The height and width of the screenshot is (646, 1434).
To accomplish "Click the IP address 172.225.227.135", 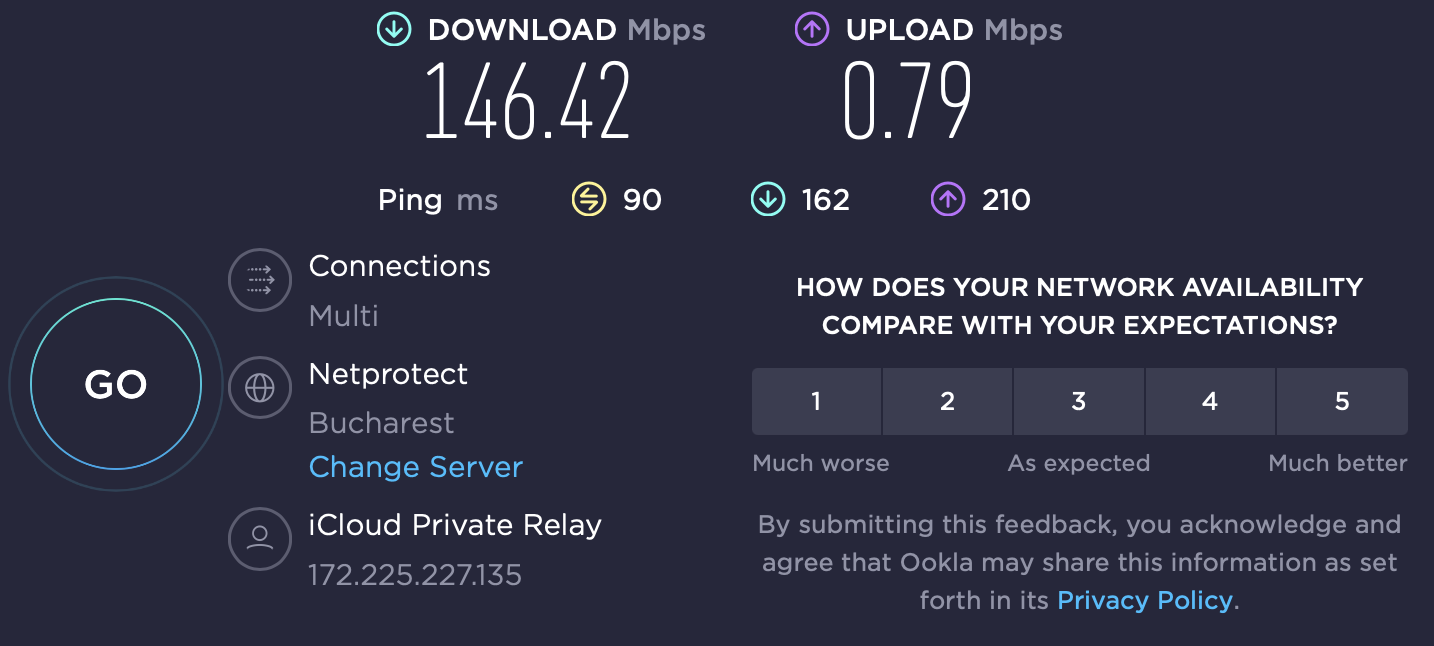I will click(x=415, y=575).
